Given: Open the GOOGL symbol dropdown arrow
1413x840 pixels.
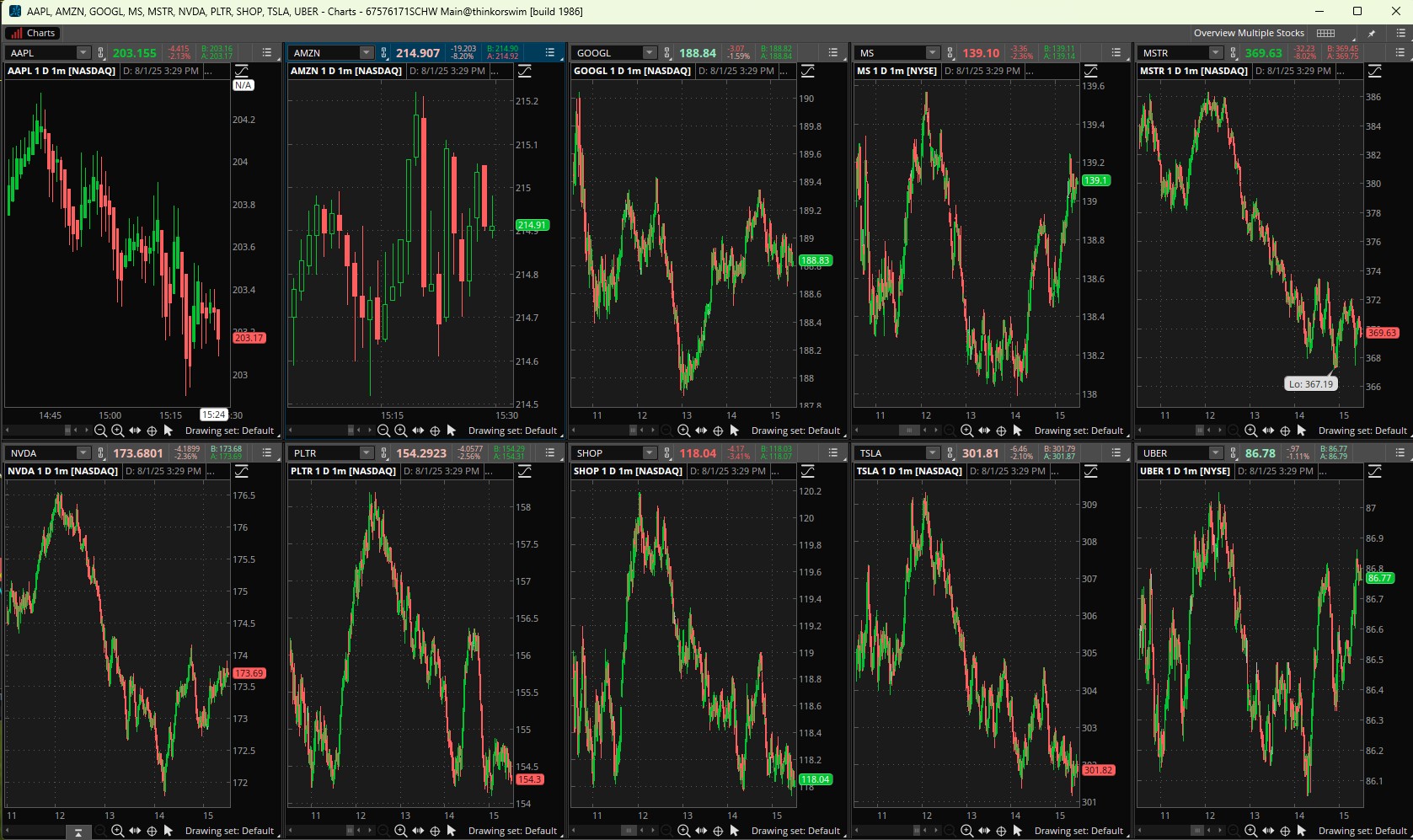Looking at the screenshot, I should click(x=649, y=52).
